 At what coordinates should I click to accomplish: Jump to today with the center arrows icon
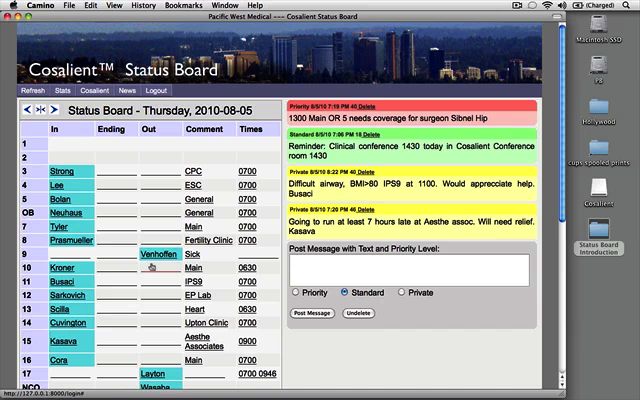click(40, 109)
